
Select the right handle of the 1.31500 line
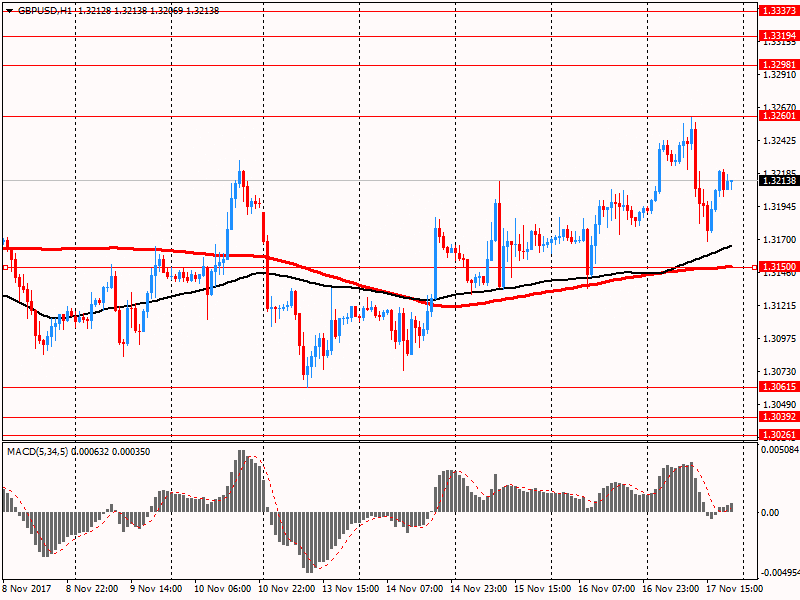[x=755, y=267]
